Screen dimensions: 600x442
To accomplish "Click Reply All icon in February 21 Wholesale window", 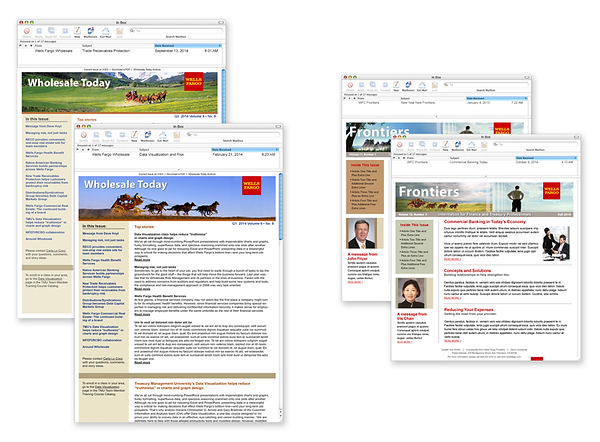I will click(109, 135).
